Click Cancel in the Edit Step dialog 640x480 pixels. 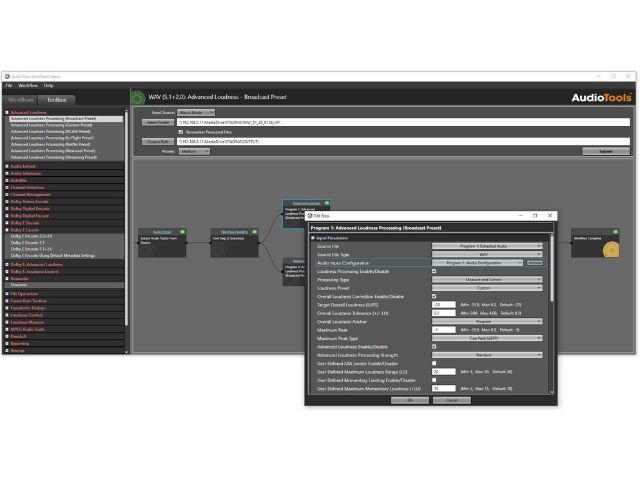[x=452, y=400]
